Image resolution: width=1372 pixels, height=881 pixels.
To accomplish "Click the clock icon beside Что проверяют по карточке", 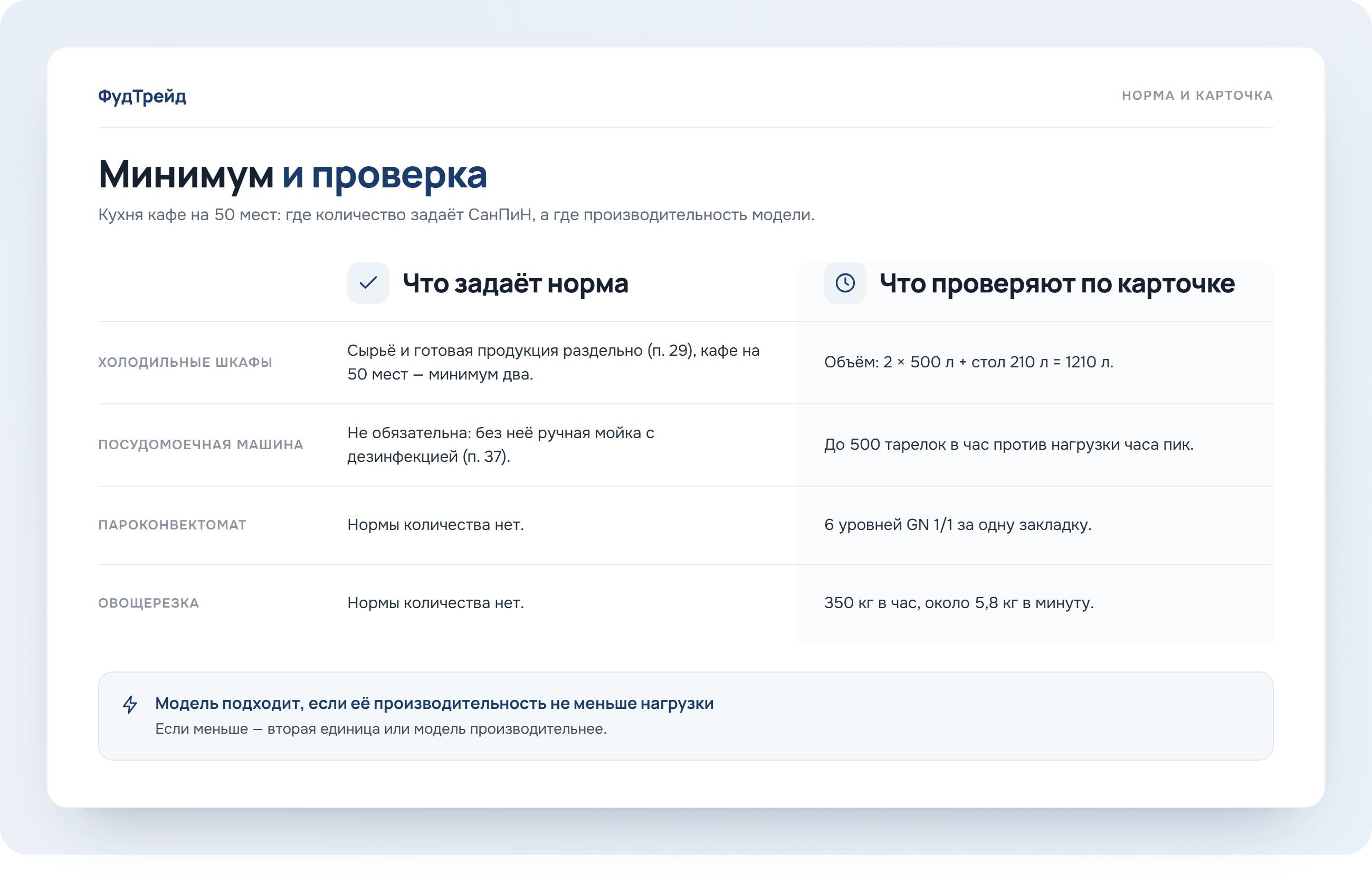I will point(845,282).
